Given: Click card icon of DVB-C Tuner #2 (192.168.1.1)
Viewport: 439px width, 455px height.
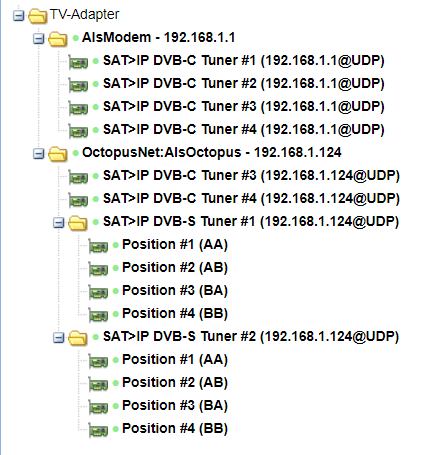Looking at the screenshot, I should (78, 85).
